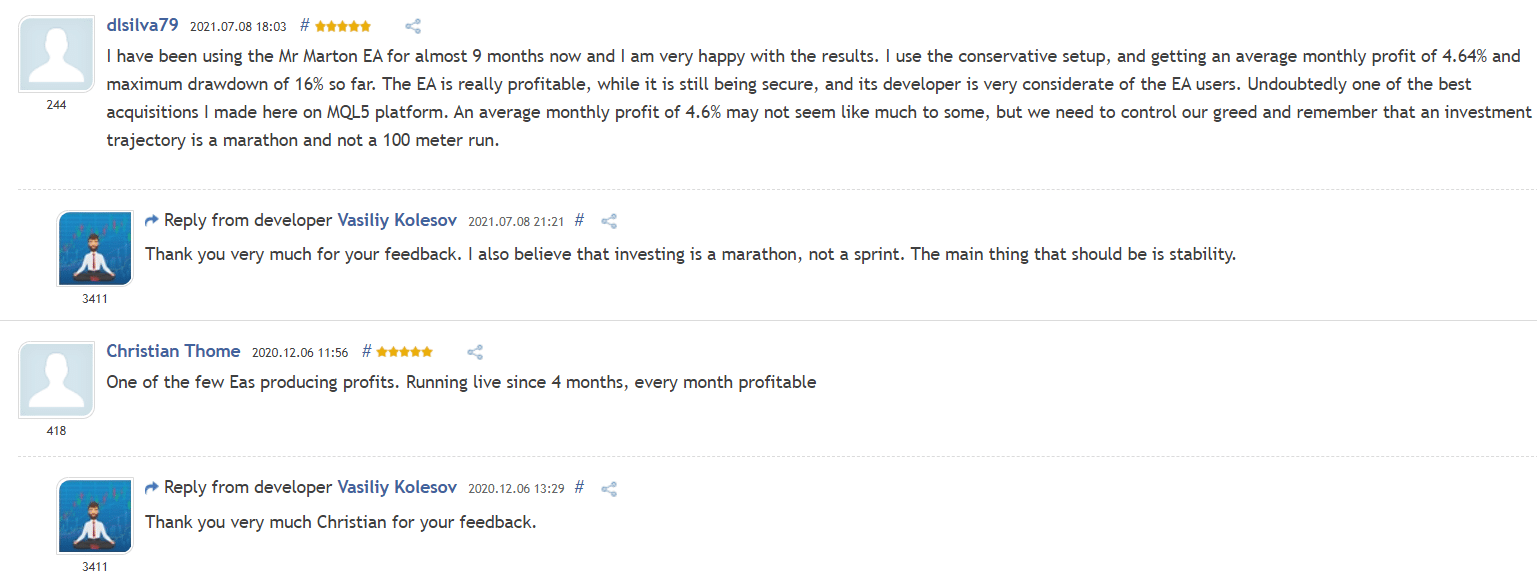1537x586 pixels.
Task: Click the # permalink on Christian Thome's review
Action: pos(366,352)
